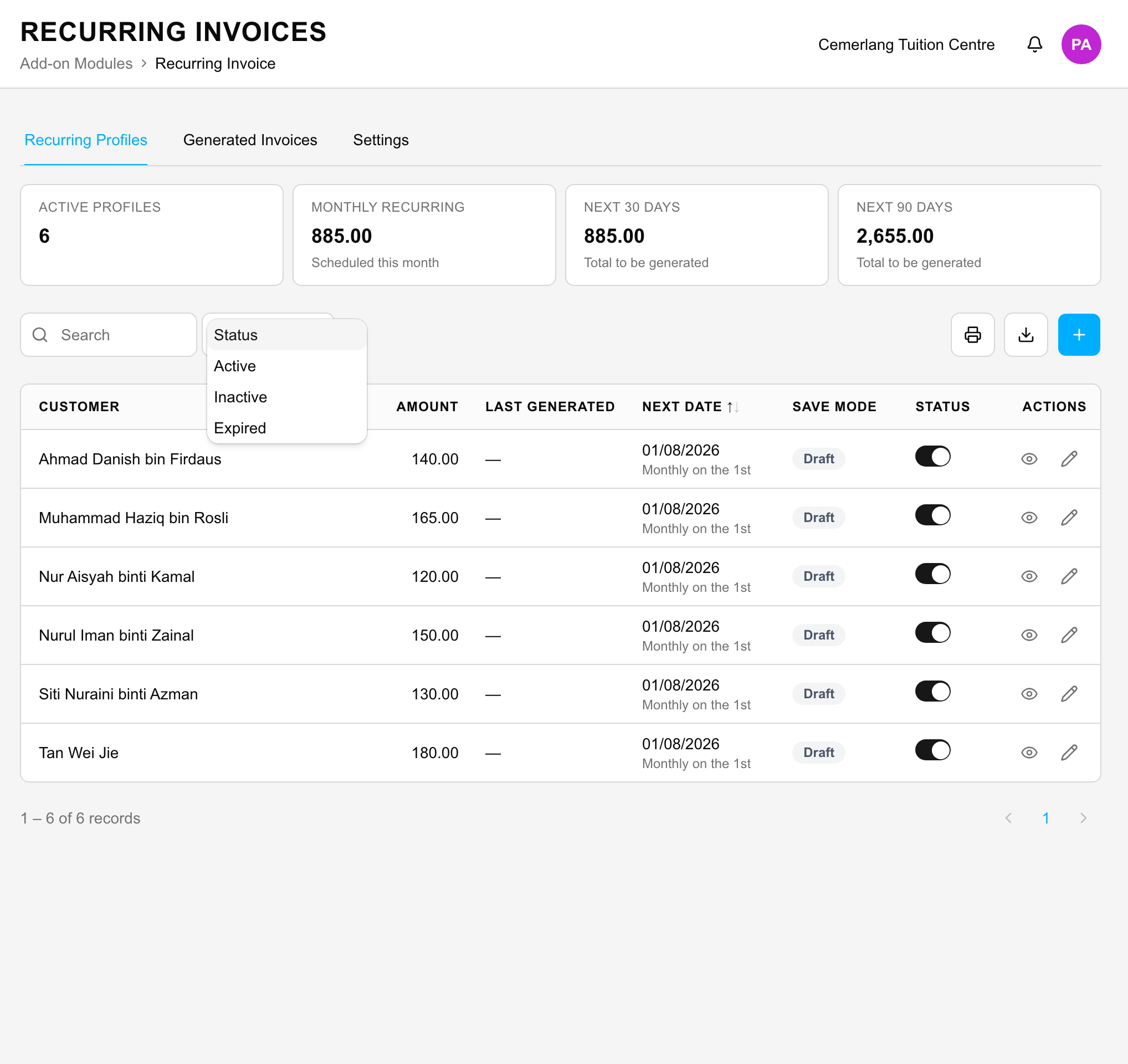Print the recurring profiles list

tap(972, 335)
